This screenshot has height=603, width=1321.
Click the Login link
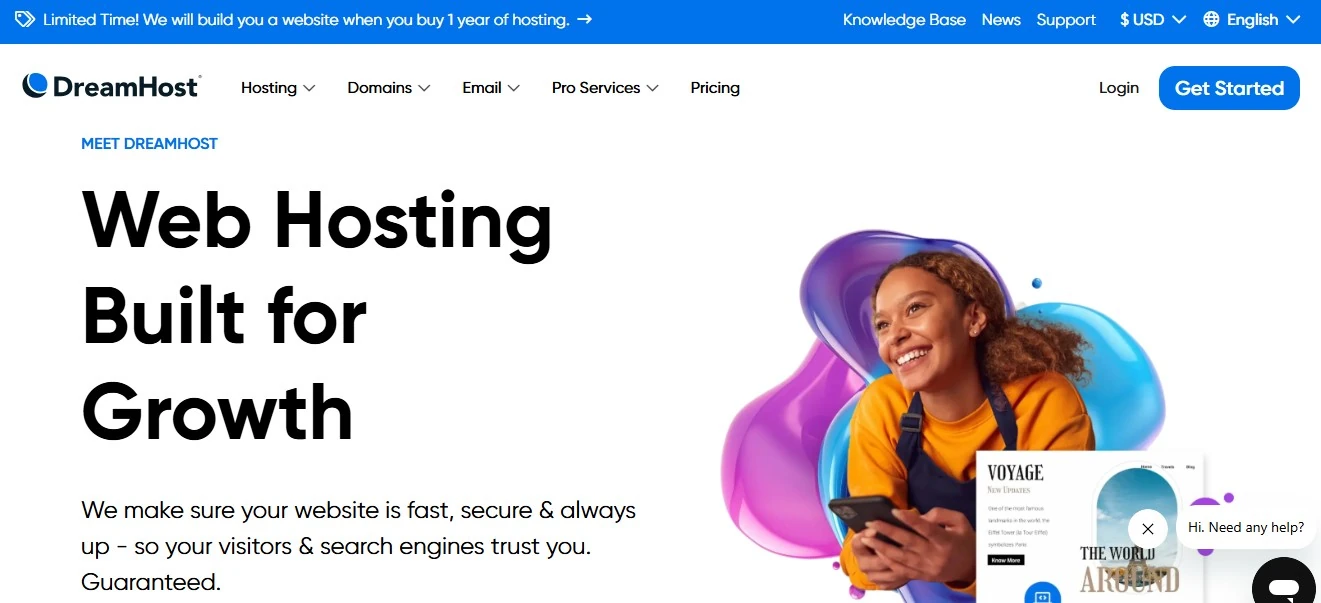1119,88
